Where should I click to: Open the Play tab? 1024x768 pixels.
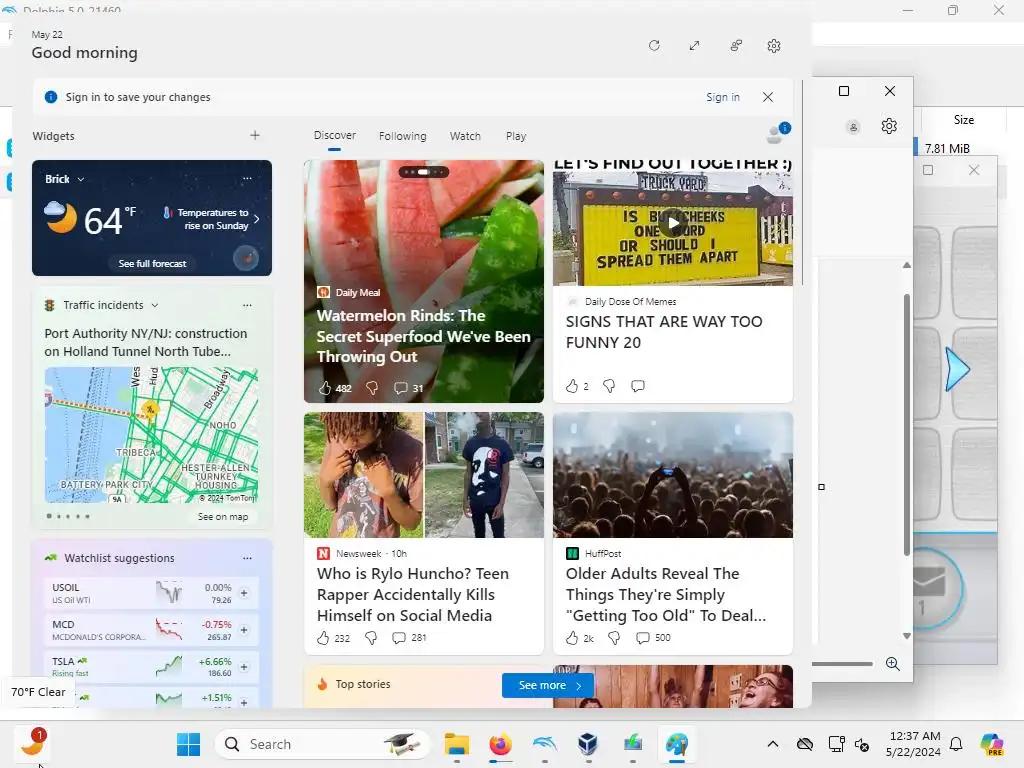(x=516, y=136)
